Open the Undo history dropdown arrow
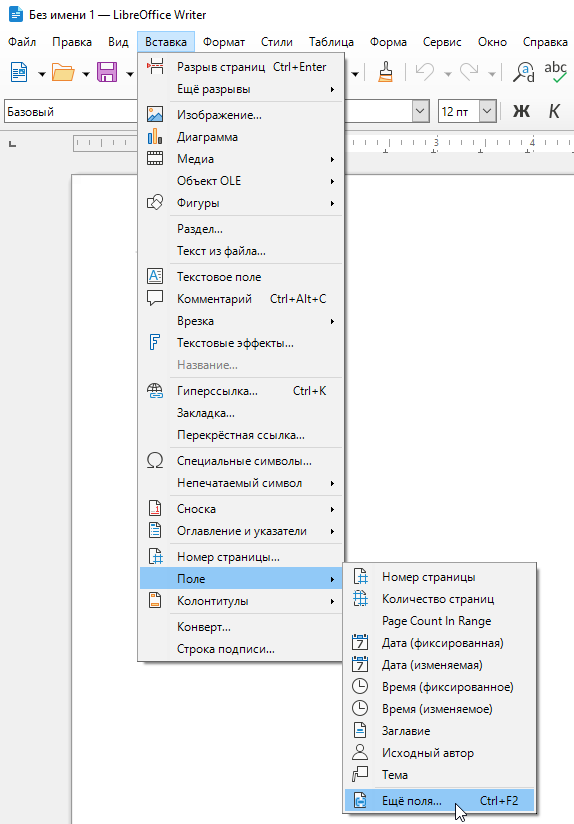 click(x=447, y=74)
